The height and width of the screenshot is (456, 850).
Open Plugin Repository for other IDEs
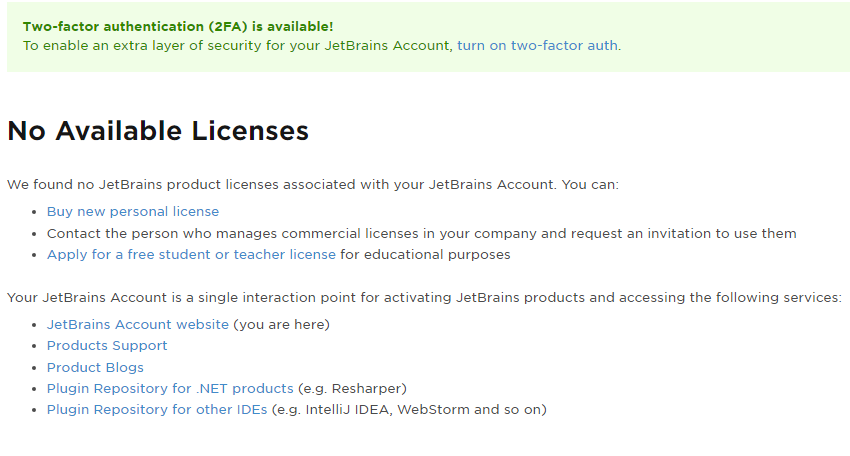pos(157,410)
